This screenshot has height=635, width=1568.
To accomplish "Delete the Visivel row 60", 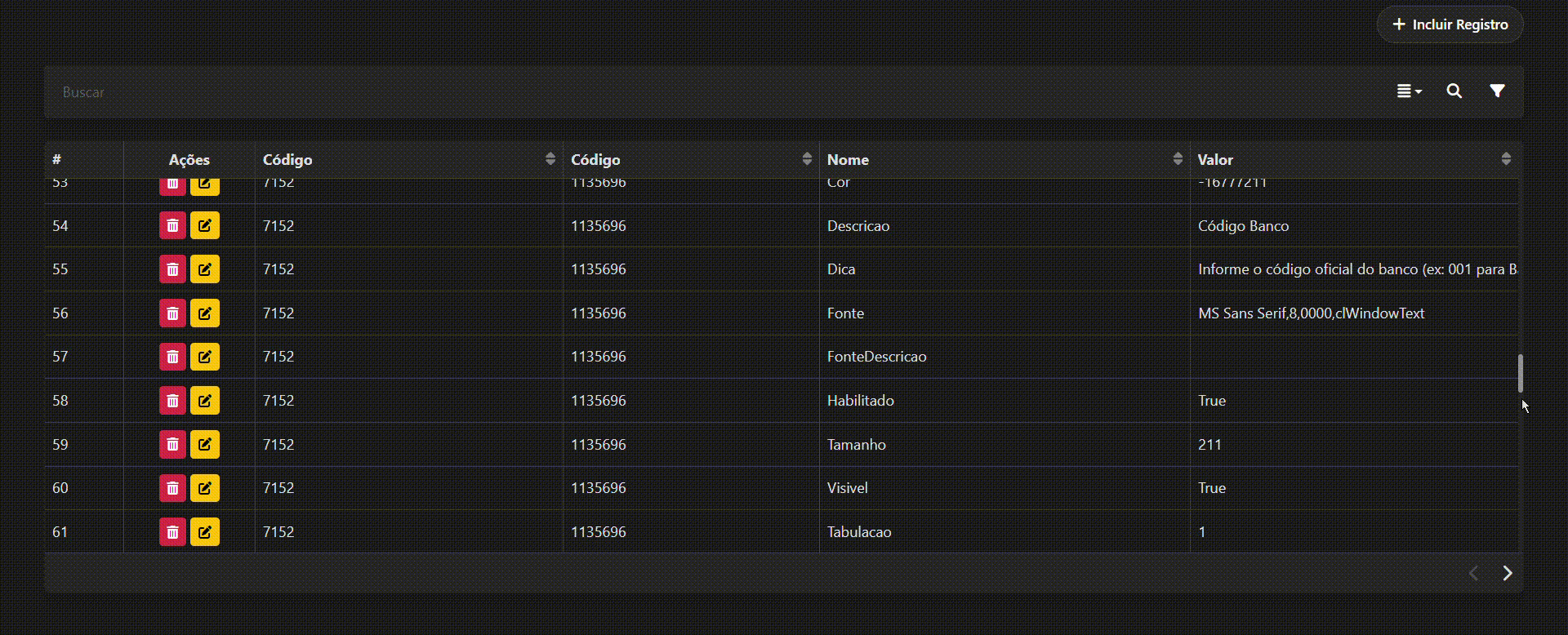I will coord(172,488).
